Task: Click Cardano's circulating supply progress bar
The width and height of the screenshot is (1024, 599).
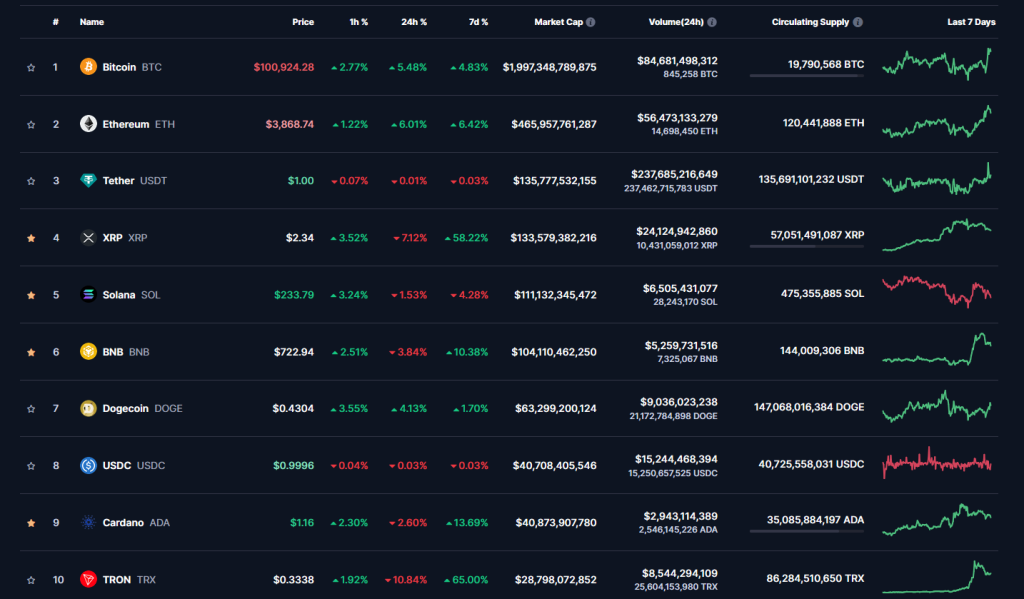Action: click(x=807, y=531)
